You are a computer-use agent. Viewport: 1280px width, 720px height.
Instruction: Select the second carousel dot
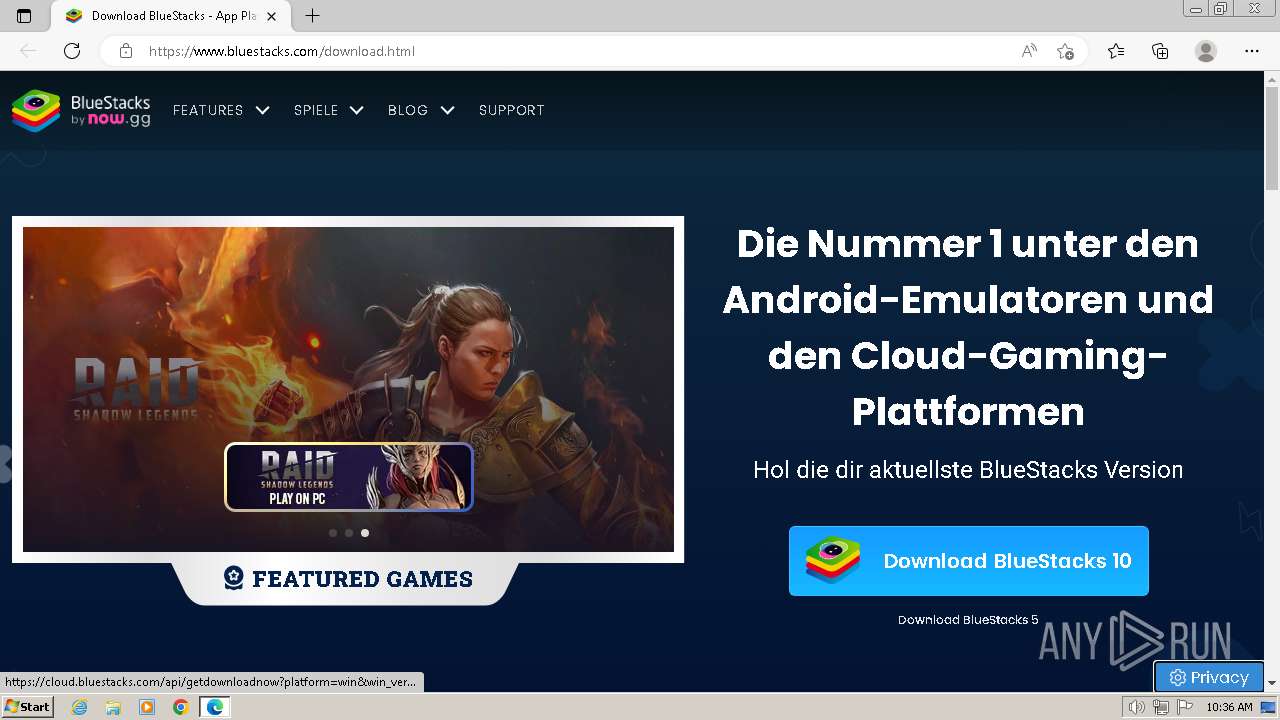pos(349,533)
